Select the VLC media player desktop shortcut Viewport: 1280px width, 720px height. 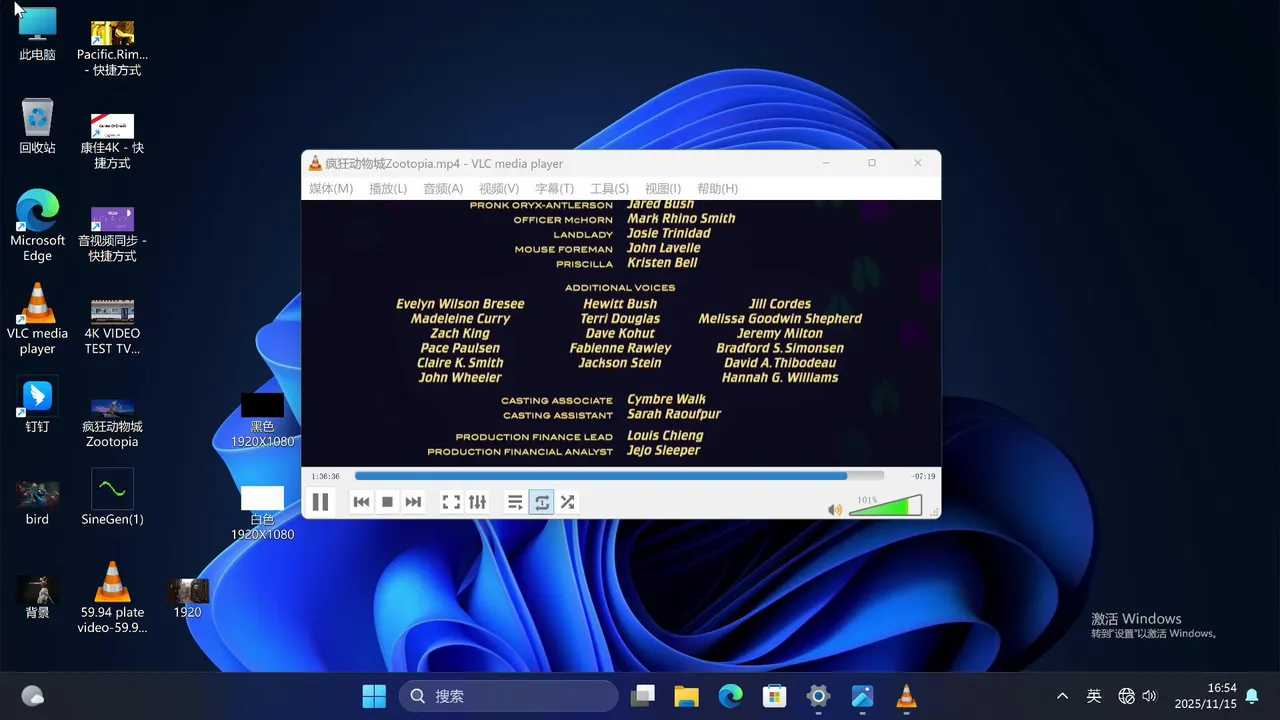[37, 319]
